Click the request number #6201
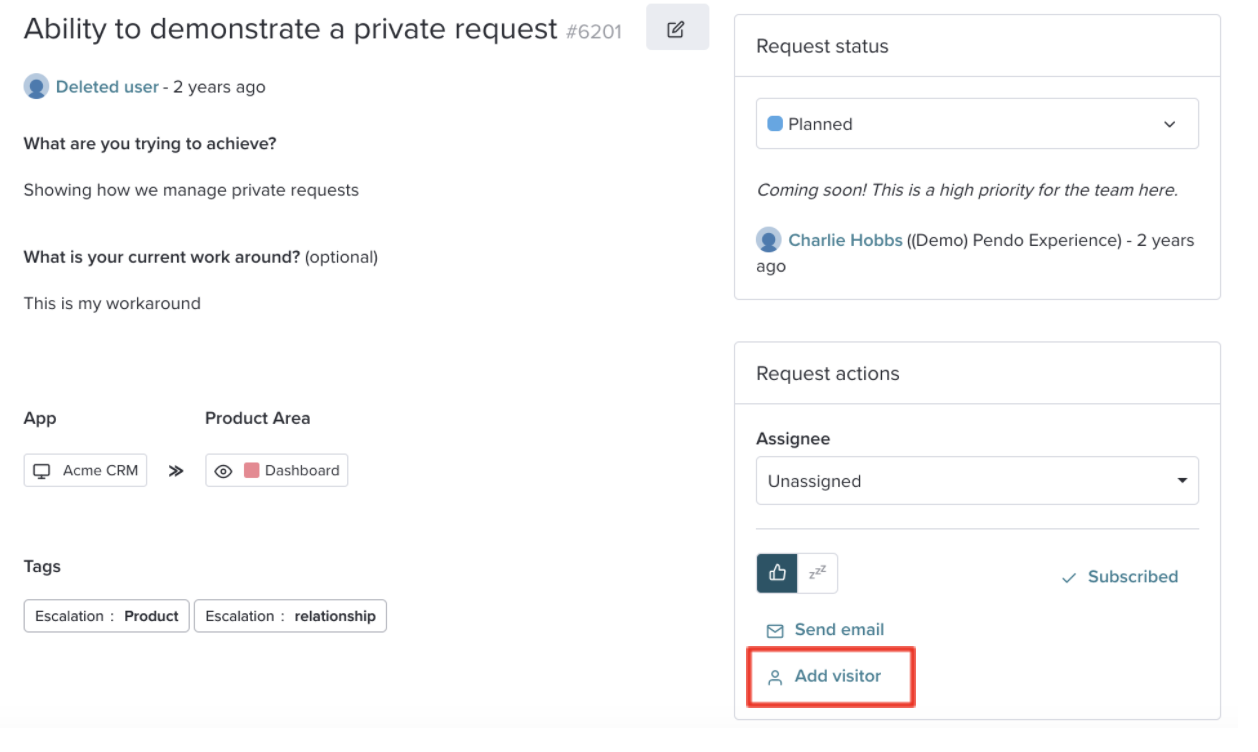The width and height of the screenshot is (1258, 752). [x=594, y=32]
